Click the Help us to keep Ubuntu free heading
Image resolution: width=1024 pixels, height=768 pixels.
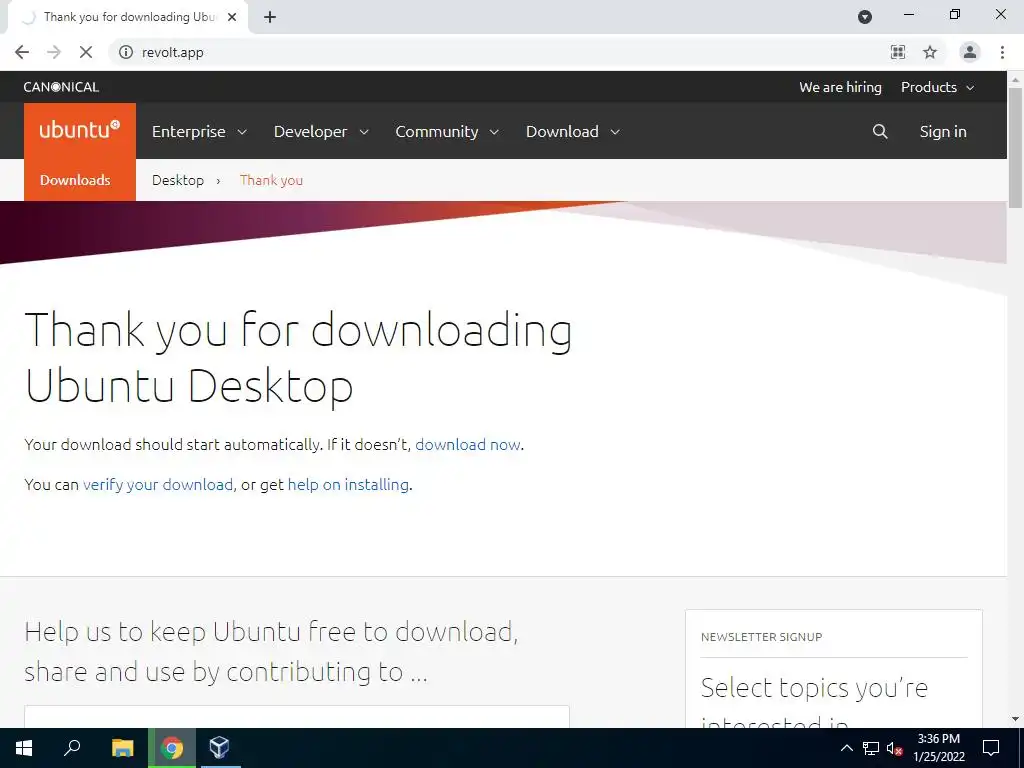tap(271, 652)
